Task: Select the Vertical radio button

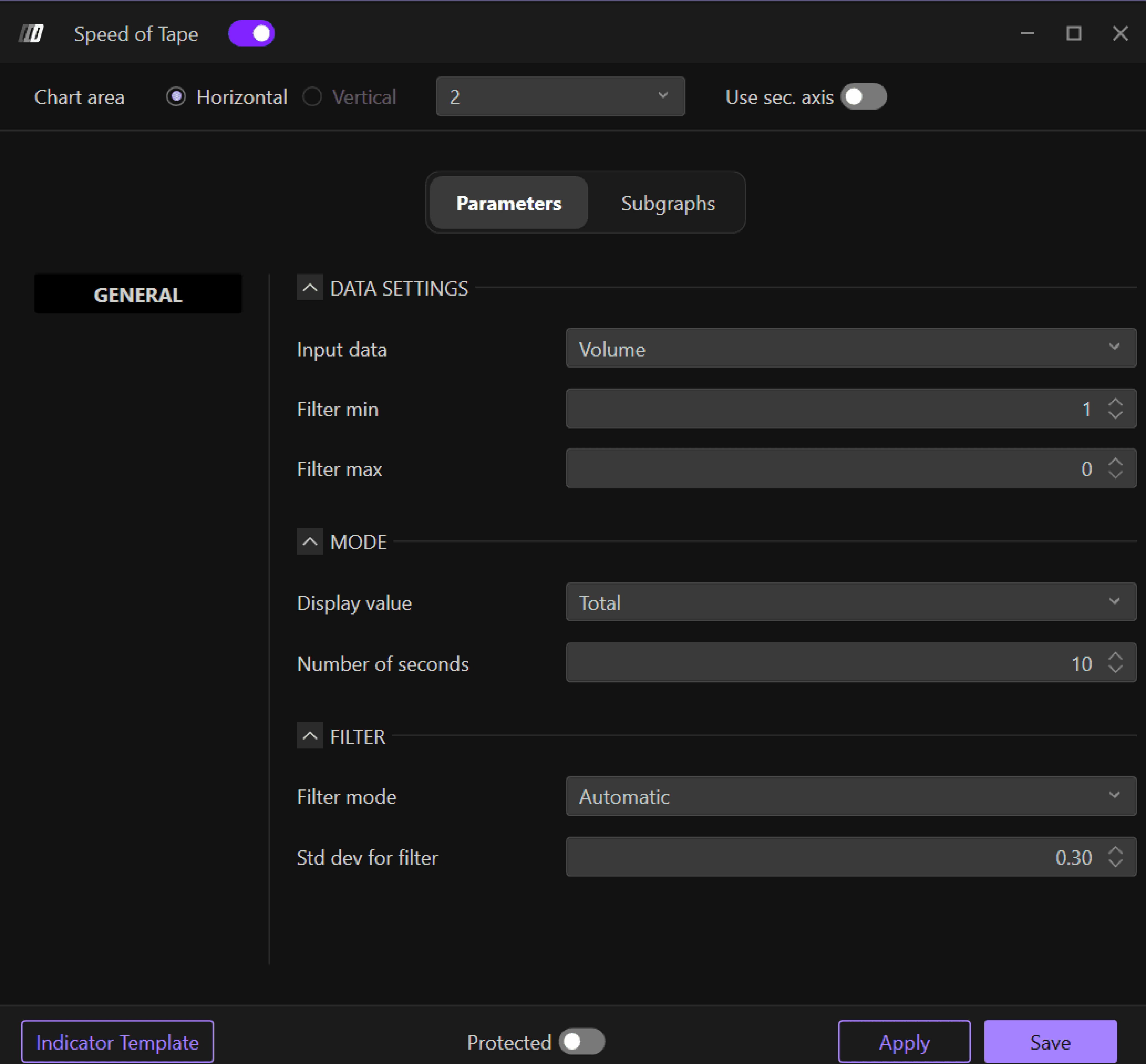Action: [x=312, y=97]
